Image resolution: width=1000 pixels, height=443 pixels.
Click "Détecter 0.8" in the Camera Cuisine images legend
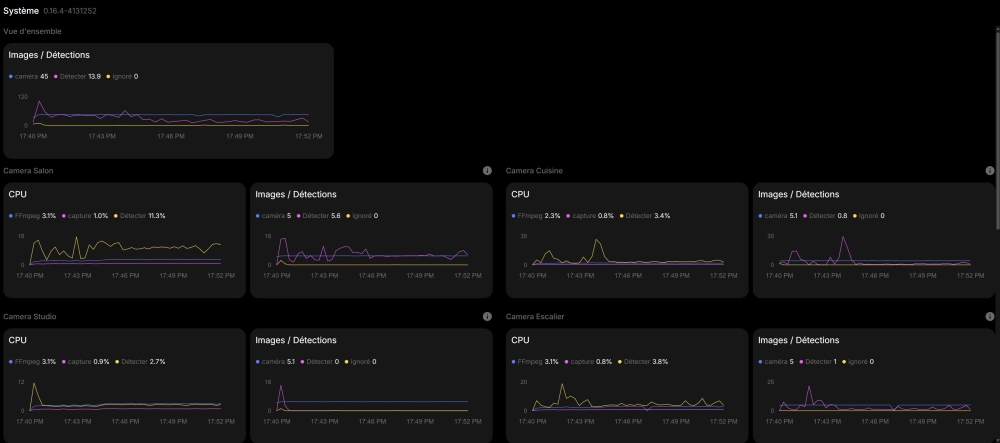(826, 216)
